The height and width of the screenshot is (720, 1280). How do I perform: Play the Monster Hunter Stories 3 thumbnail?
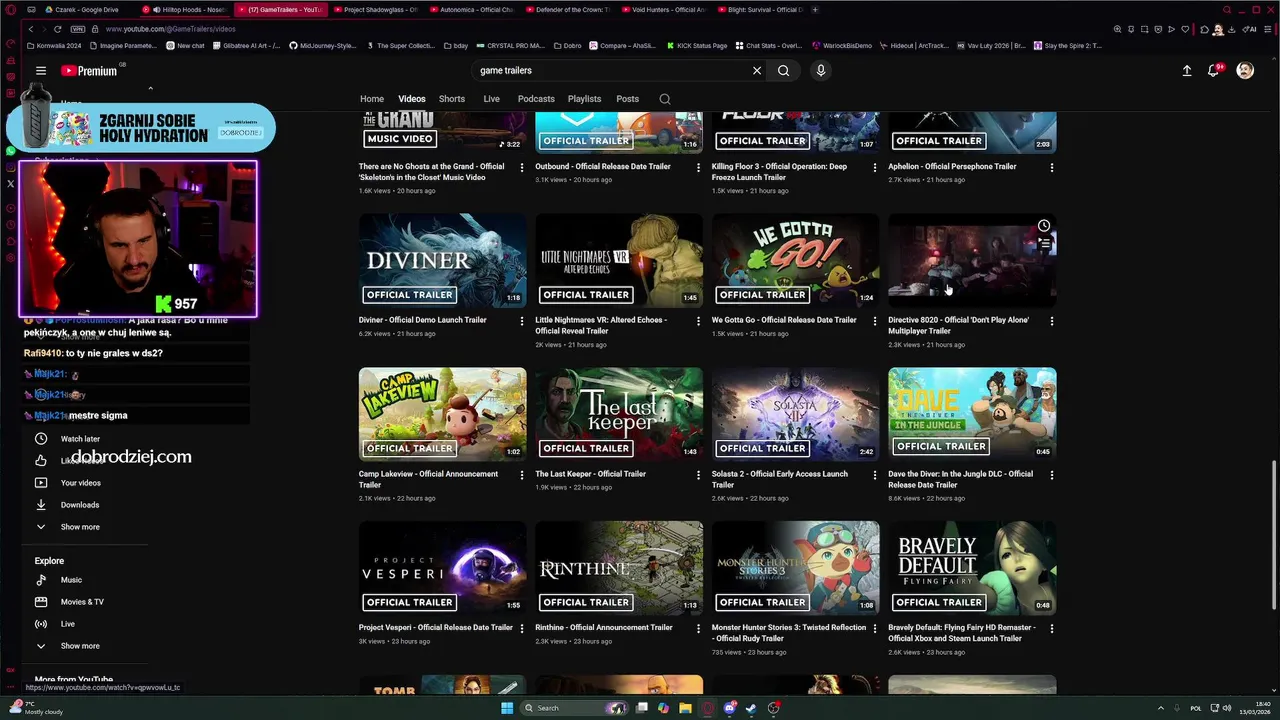pos(796,568)
